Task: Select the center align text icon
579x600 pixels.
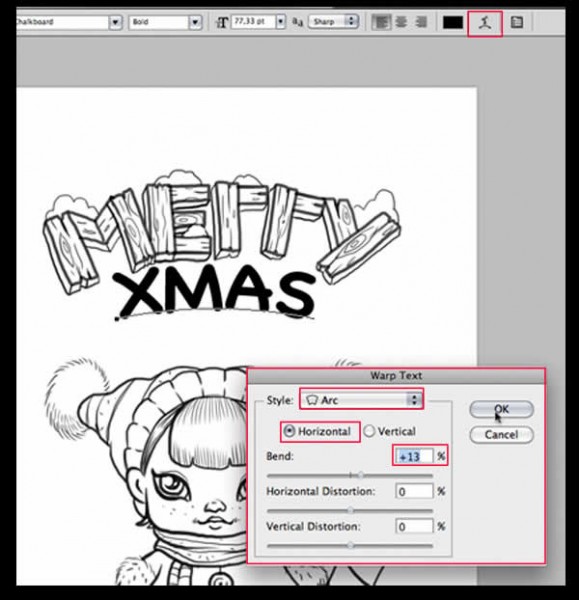Action: pos(401,22)
